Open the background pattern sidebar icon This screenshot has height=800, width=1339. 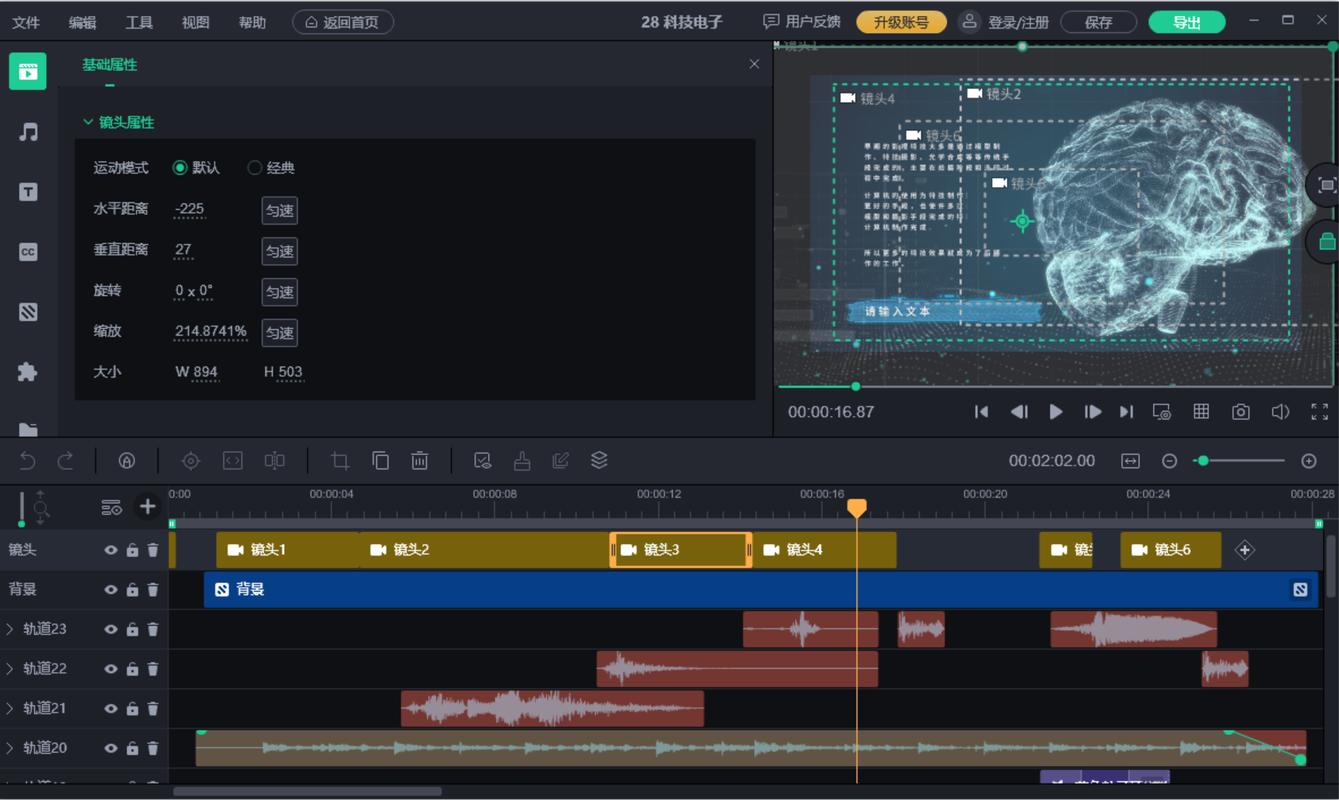[28, 312]
